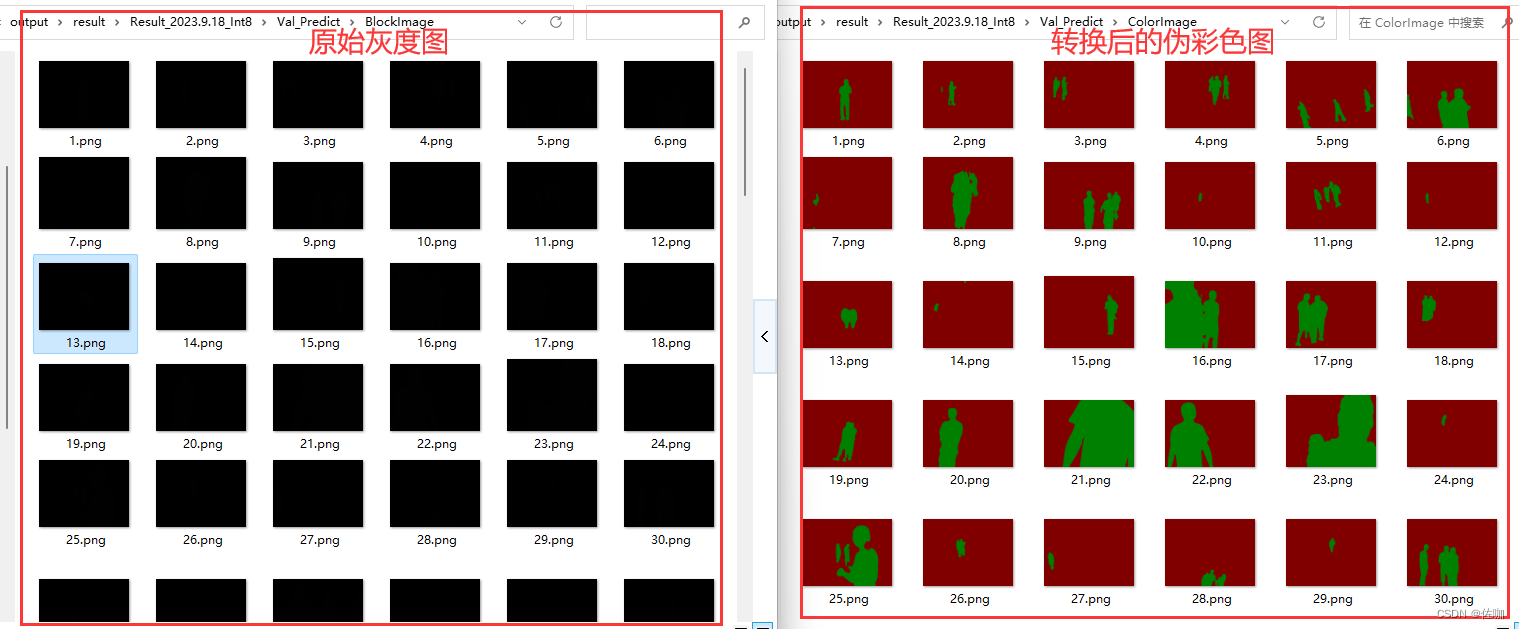Screen dimensions: 1519x629
Task: Collapse the pane with the left arrow handle
Action: click(765, 336)
